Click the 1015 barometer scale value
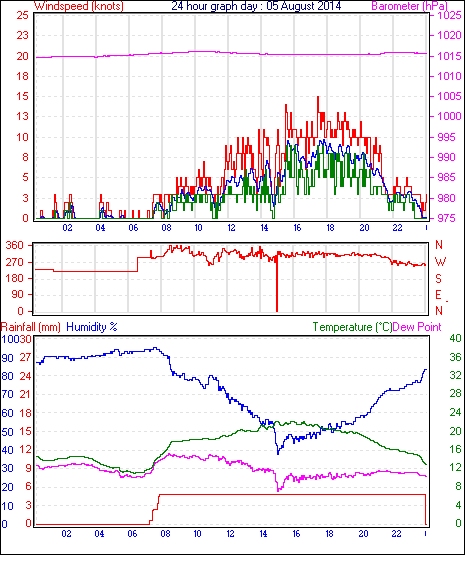The width and height of the screenshot is (465, 563). point(449,56)
